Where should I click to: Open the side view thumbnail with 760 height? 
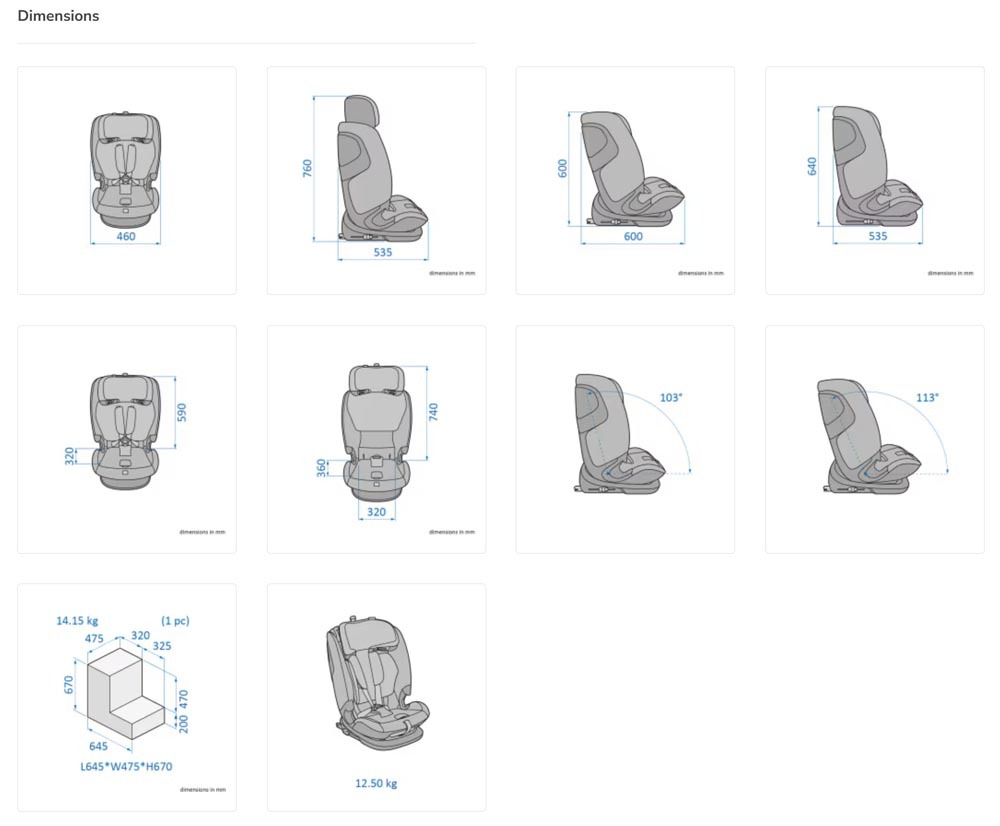pyautogui.click(x=376, y=180)
